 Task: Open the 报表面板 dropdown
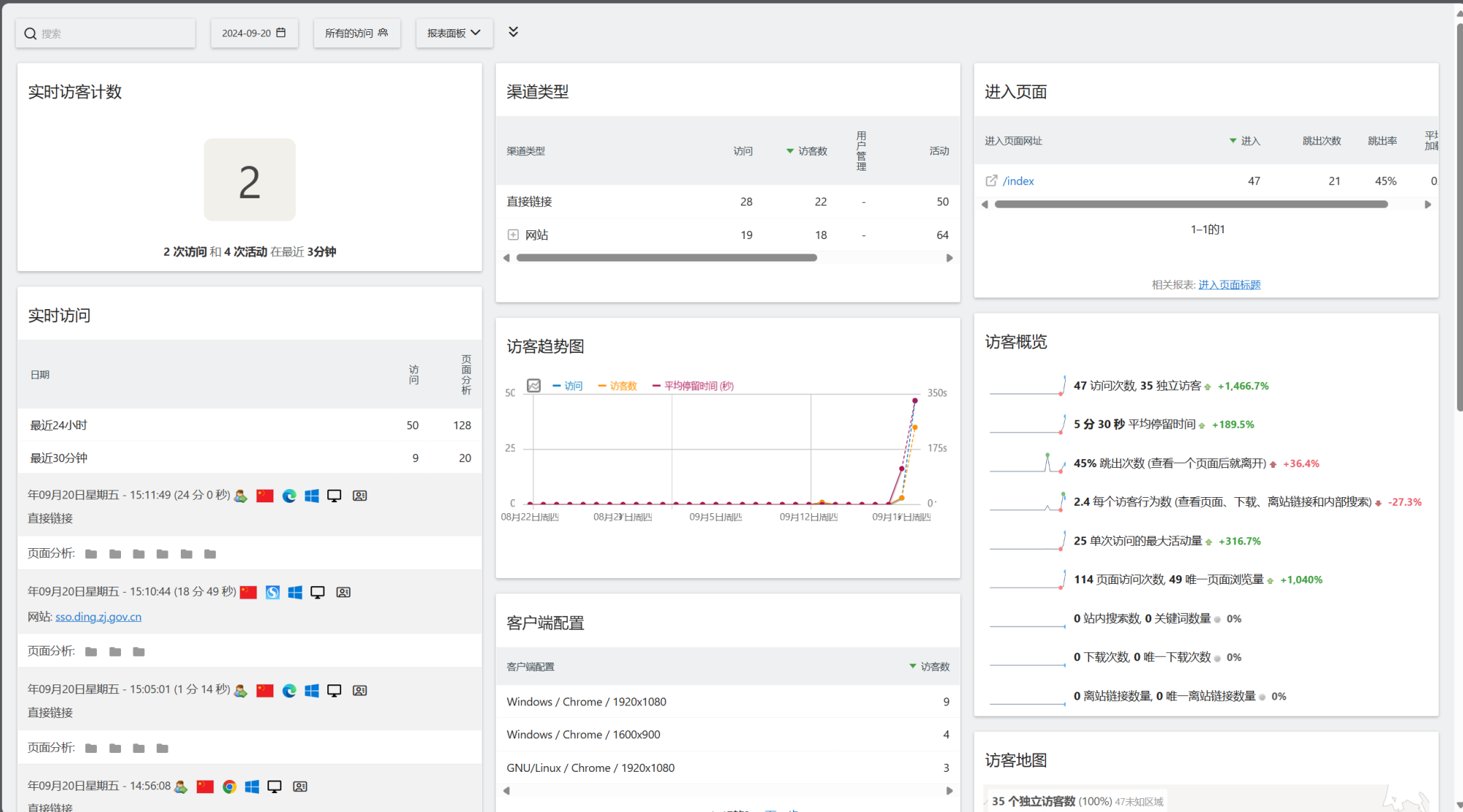[454, 33]
